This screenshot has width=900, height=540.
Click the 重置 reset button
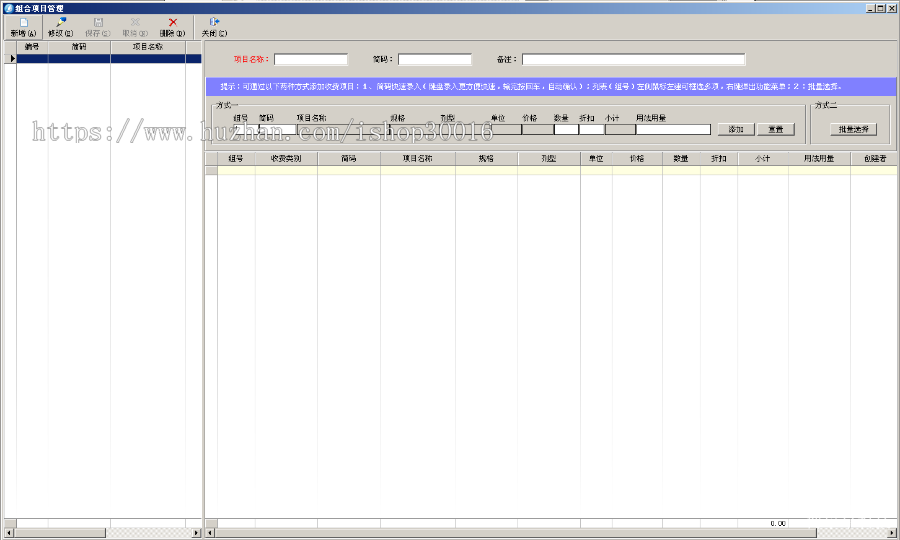[x=776, y=130]
